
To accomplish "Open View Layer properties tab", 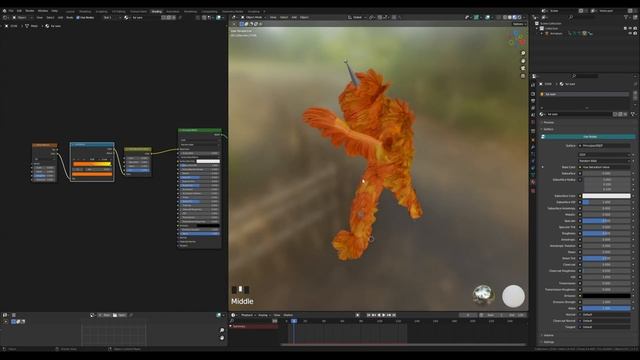I will pyautogui.click(x=533, y=108).
